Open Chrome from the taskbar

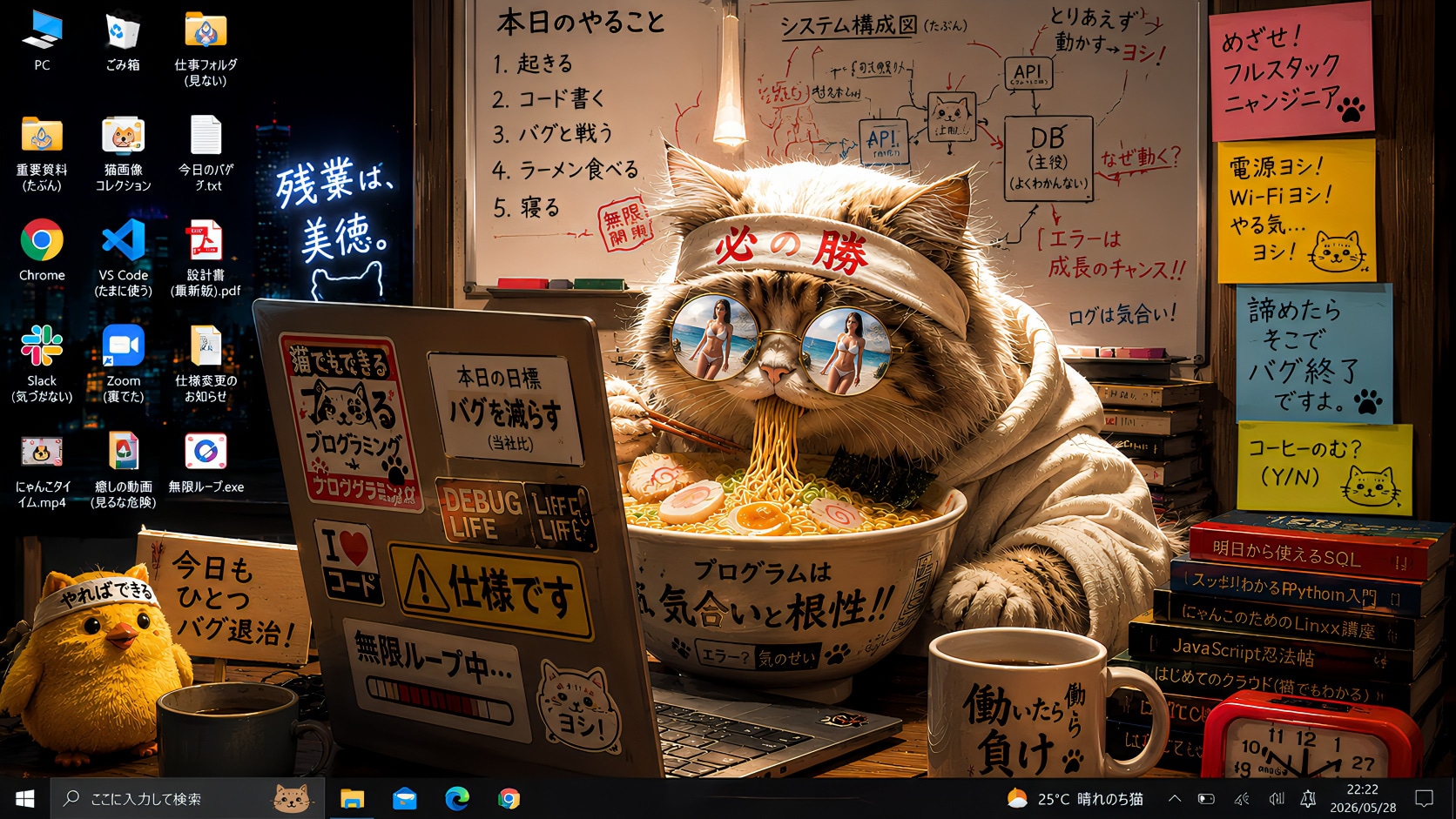[509, 798]
